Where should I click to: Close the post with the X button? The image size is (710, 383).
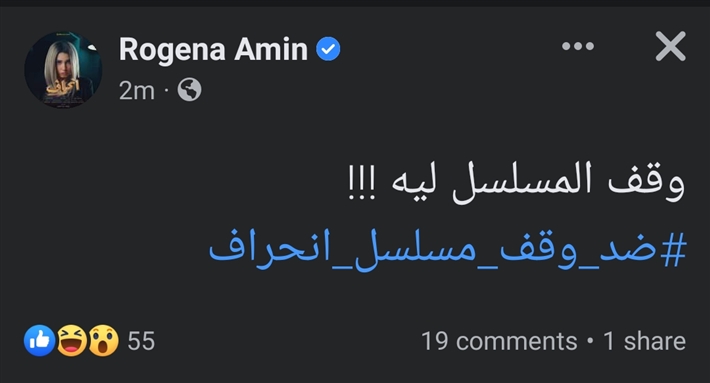click(x=671, y=46)
